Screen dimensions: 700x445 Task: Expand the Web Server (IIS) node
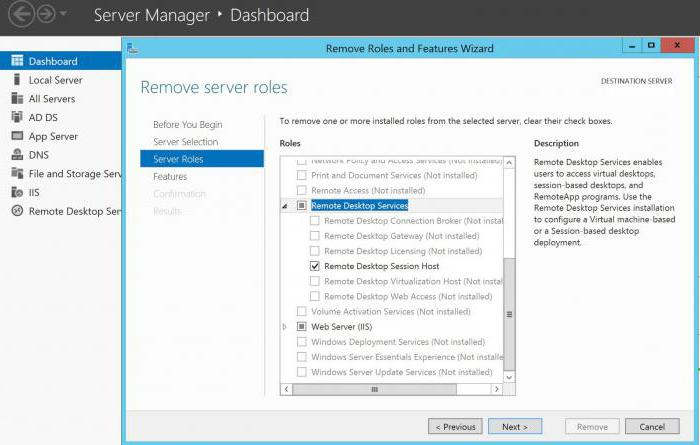[x=285, y=327]
